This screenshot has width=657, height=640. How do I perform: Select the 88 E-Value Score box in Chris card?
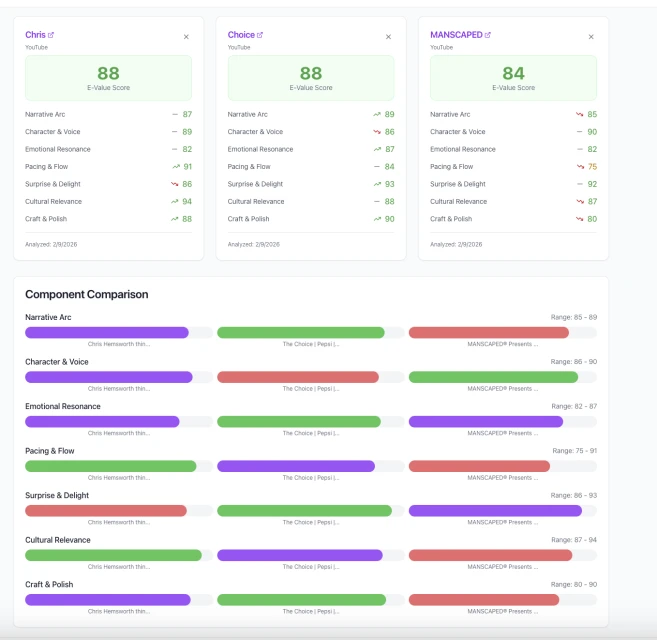[109, 78]
